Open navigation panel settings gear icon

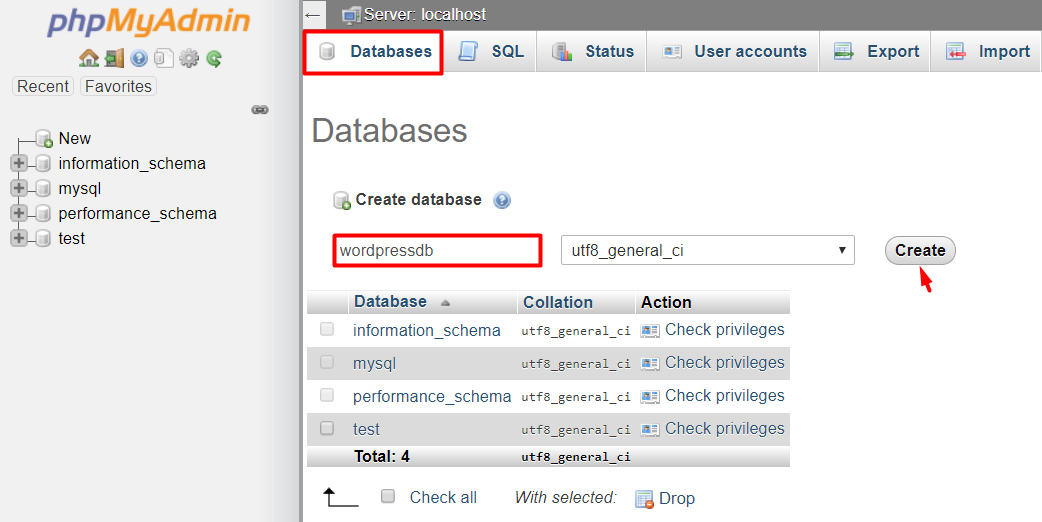pos(189,59)
